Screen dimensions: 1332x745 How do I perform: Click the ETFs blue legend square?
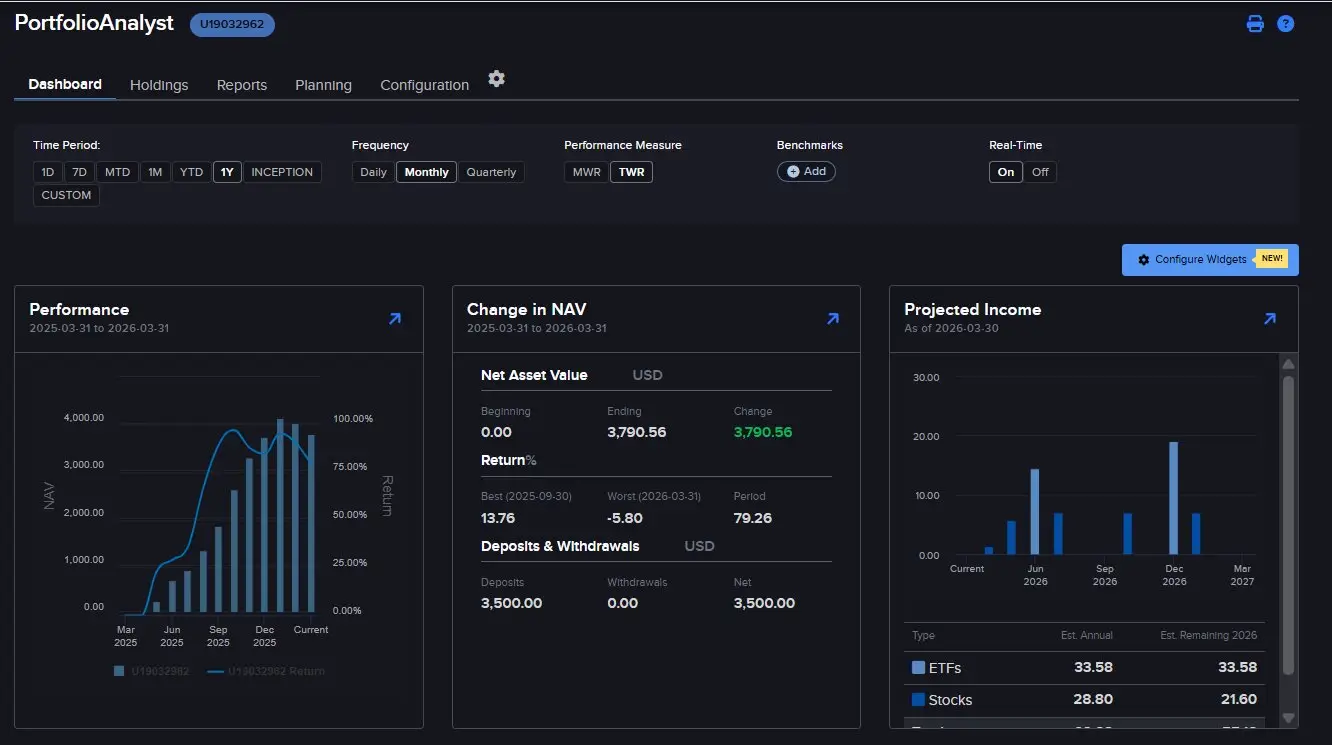coord(918,667)
